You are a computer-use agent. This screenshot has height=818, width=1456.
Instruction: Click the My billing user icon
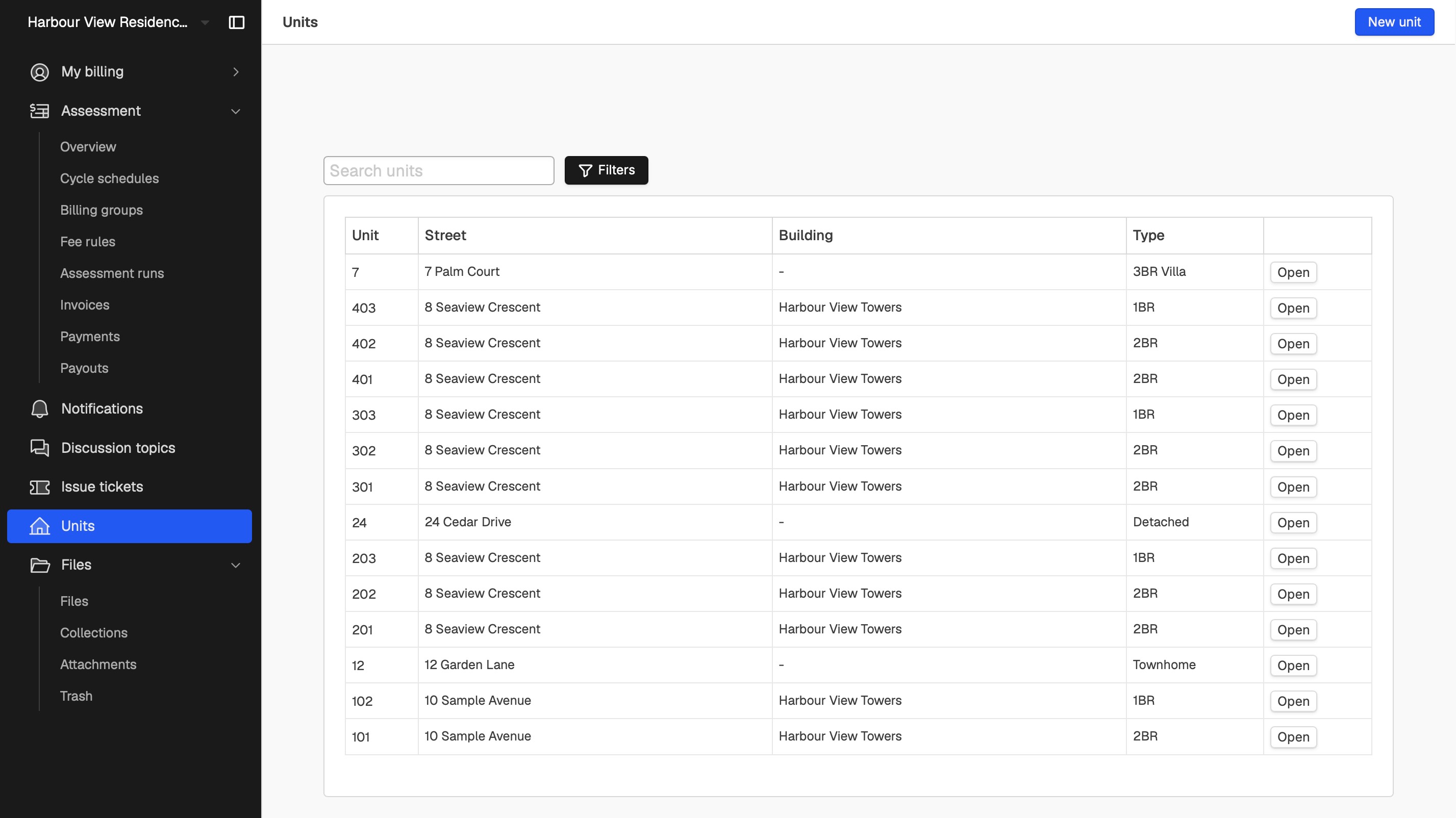[40, 72]
